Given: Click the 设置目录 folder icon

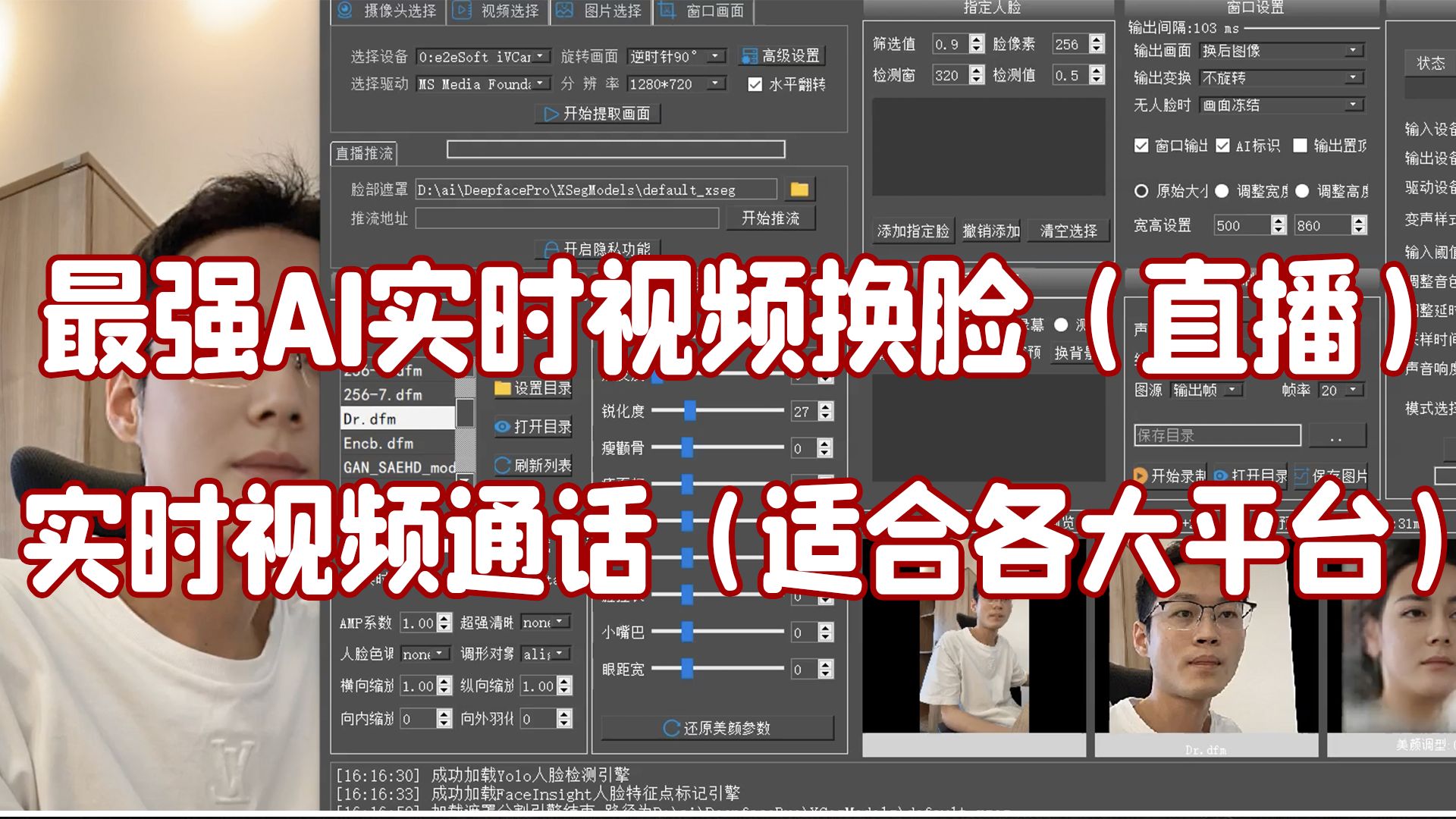Looking at the screenshot, I should pos(500,388).
